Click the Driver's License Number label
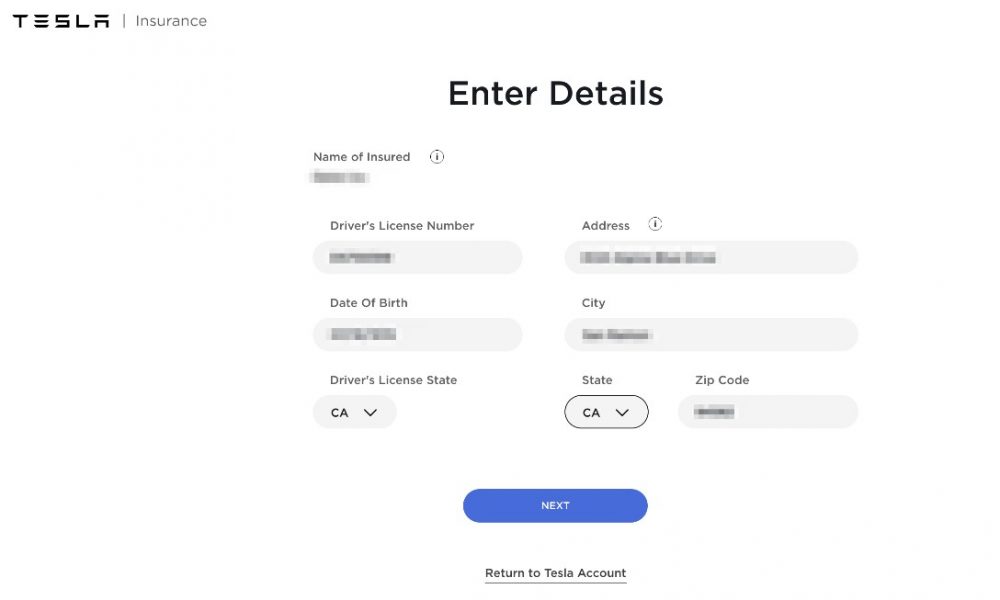This screenshot has height=600, width=1000. click(x=402, y=226)
